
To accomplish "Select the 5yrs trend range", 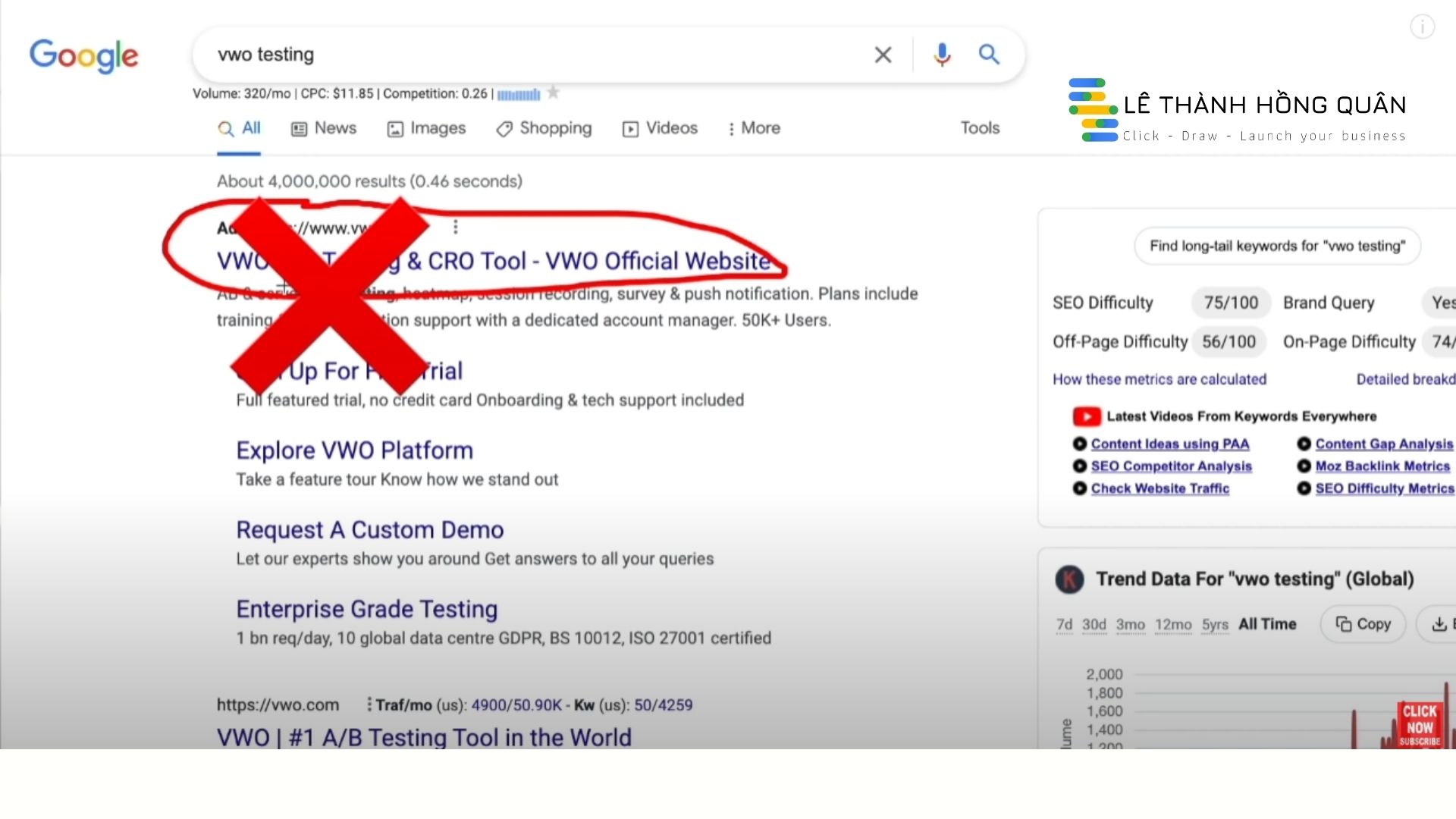I will [1214, 624].
